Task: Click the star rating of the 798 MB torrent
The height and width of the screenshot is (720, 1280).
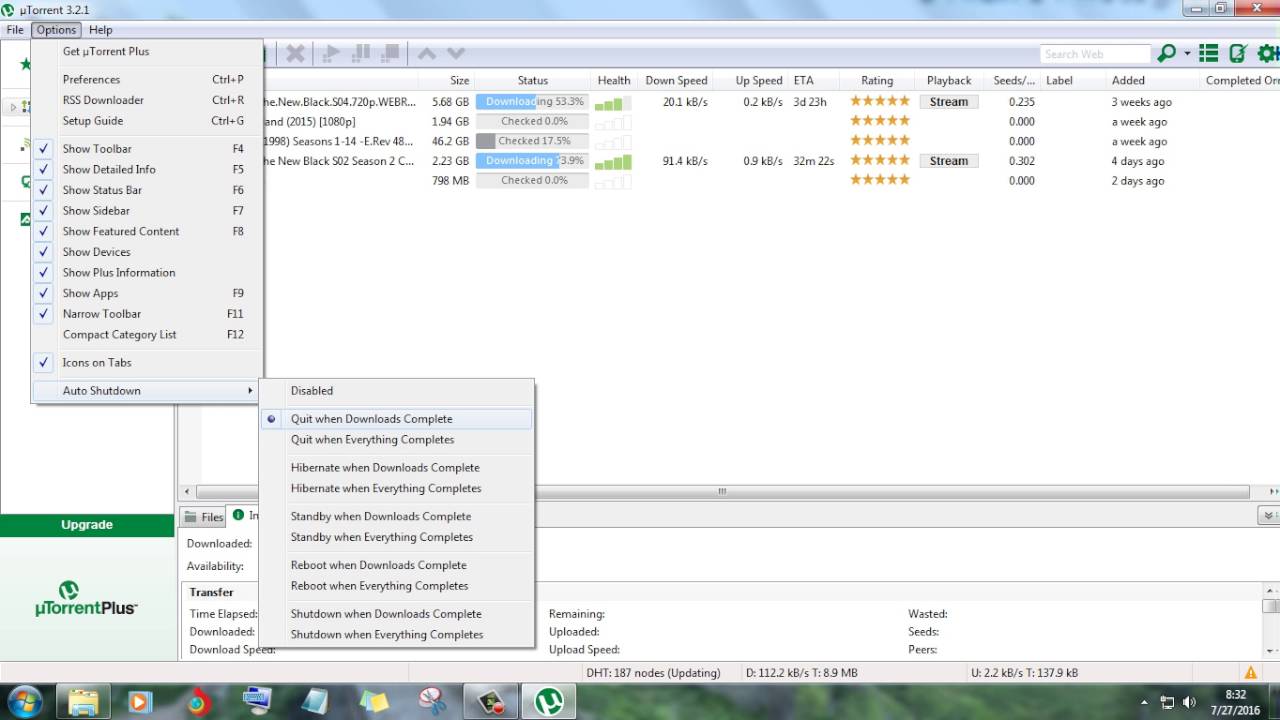Action: point(880,180)
